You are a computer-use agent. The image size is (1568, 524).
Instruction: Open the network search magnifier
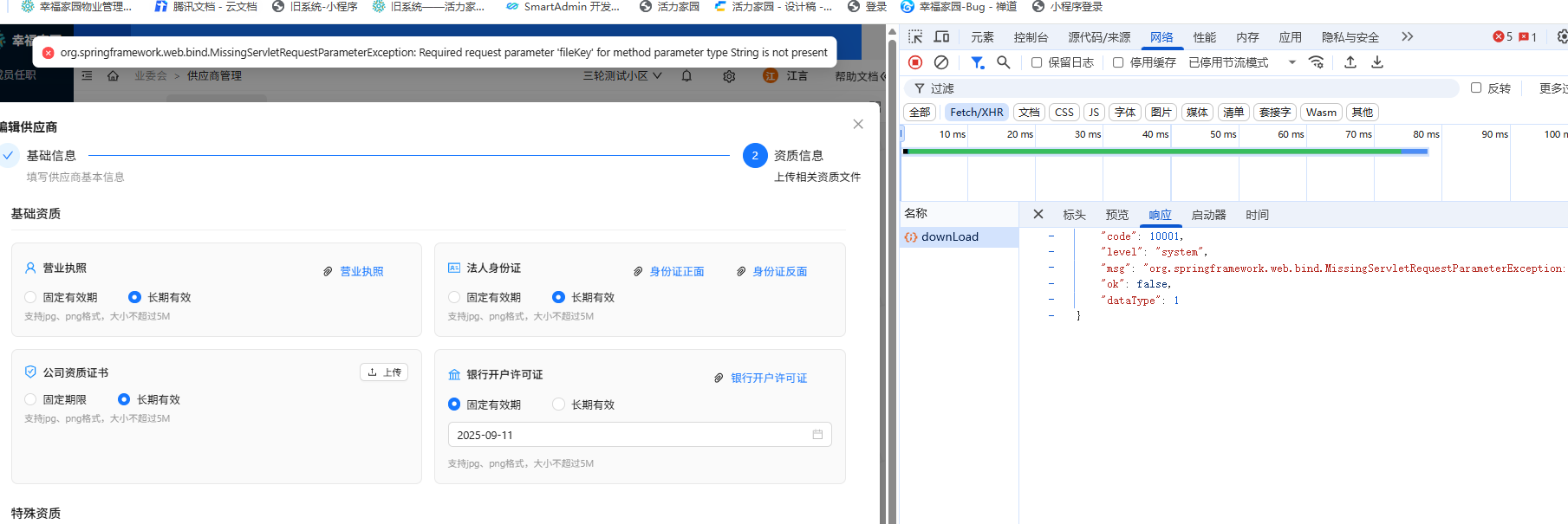click(x=1004, y=62)
